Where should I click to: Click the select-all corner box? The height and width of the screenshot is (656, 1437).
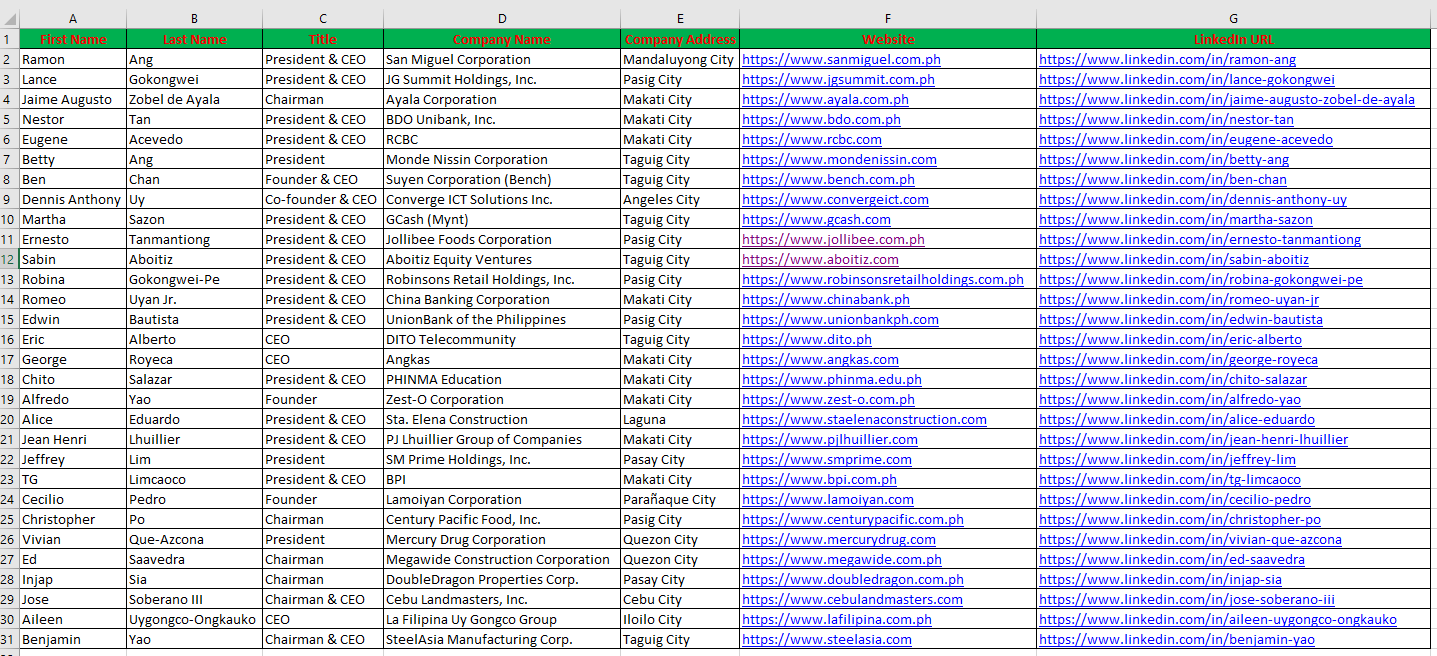click(x=9, y=18)
